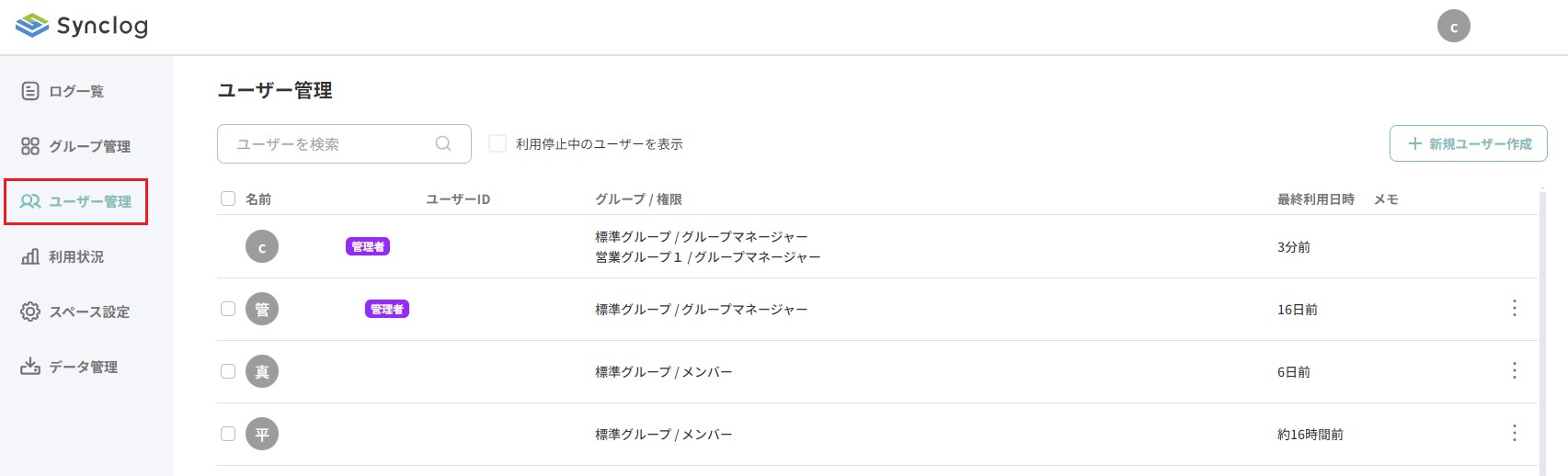1568x476 pixels.
Task: Click the 利用状況 bar chart icon
Action: pos(30,256)
